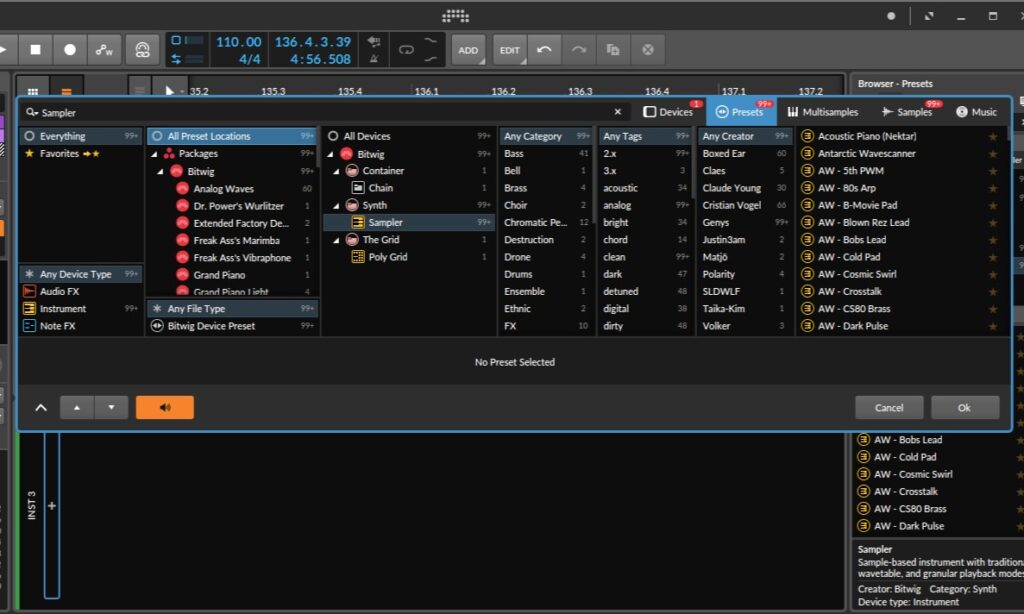
Task: Collapse the Container device node
Action: pos(336,171)
